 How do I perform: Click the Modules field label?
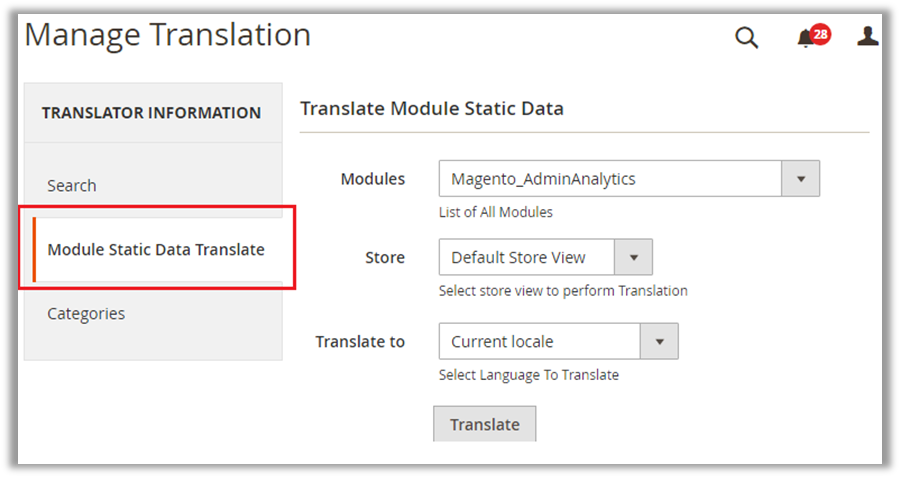click(x=373, y=179)
